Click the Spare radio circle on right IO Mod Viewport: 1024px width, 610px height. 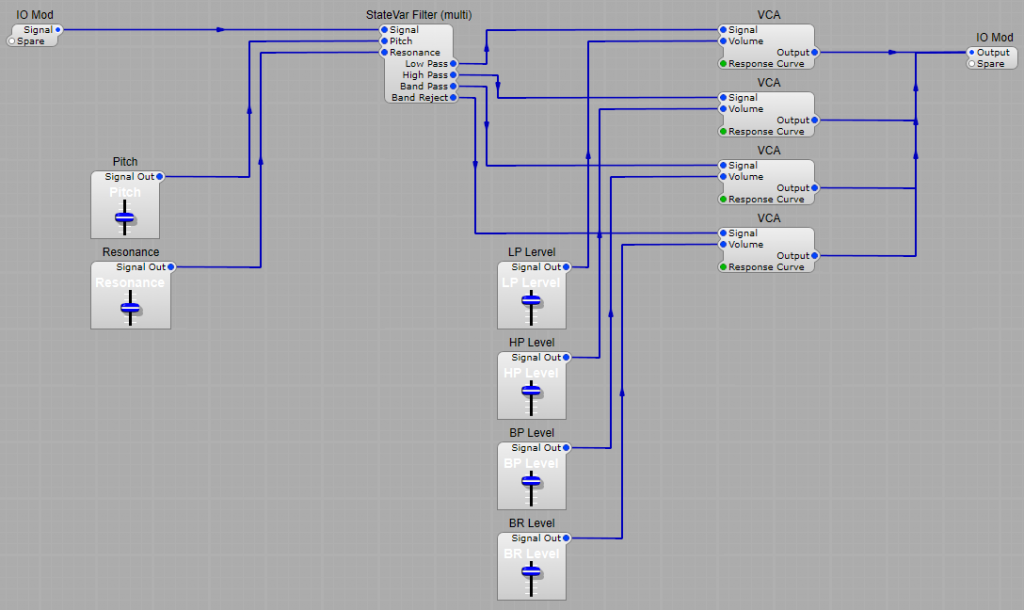click(971, 65)
